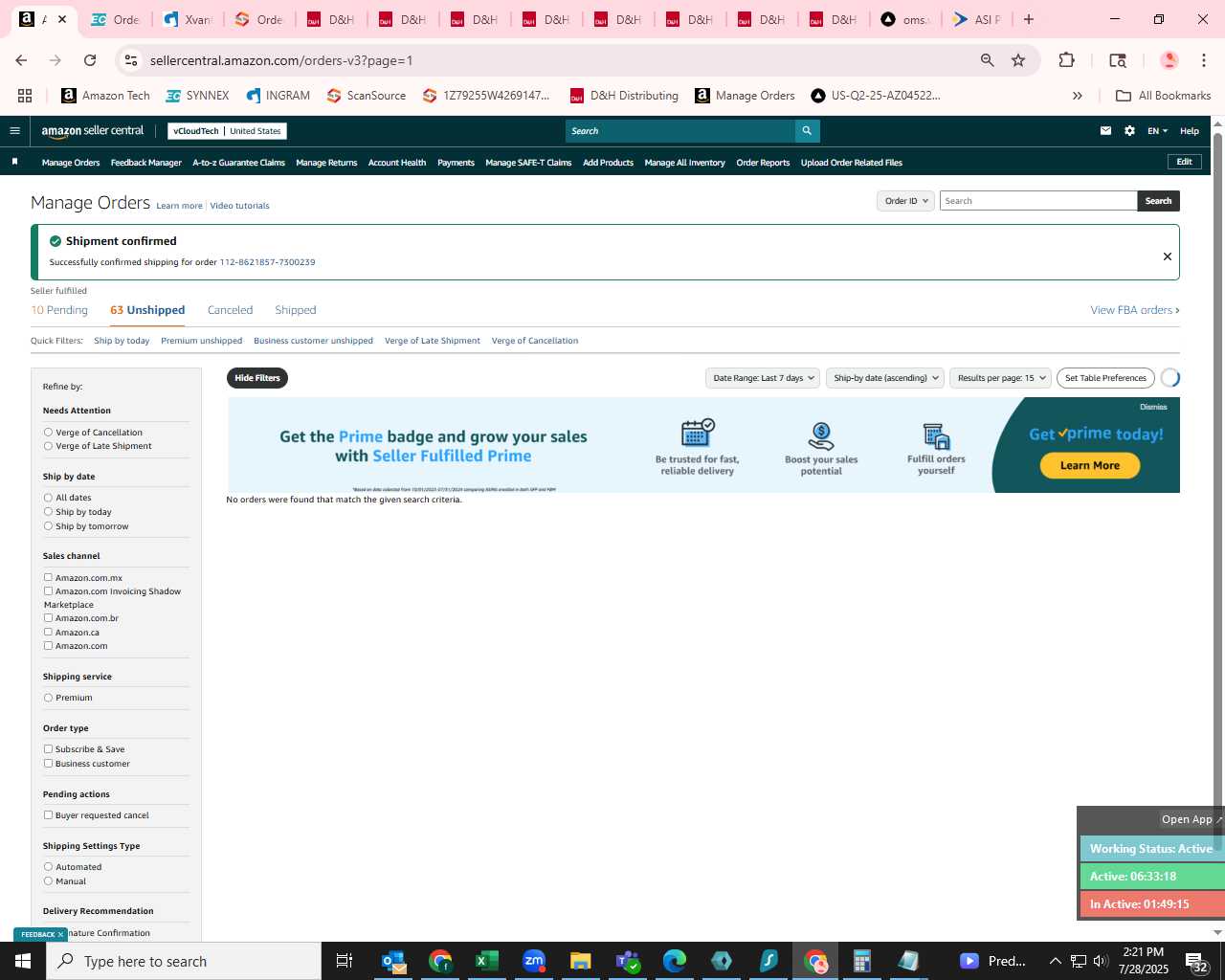This screenshot has height=980, width=1225.
Task: Click the Learn More prime button
Action: coord(1089,465)
